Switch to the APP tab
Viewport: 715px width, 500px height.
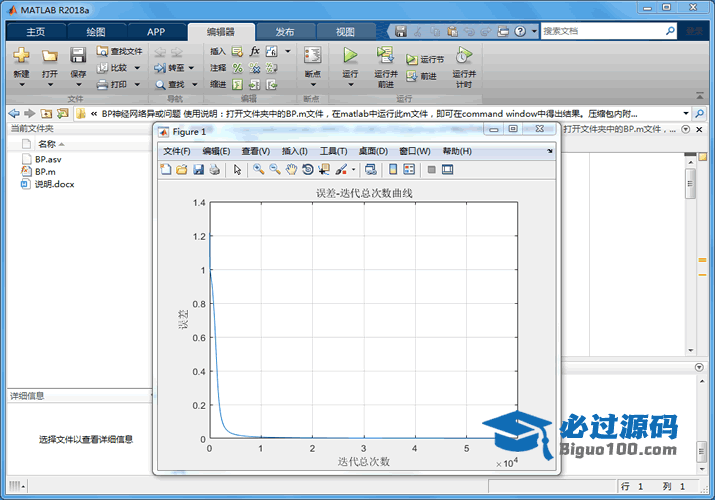[156, 32]
